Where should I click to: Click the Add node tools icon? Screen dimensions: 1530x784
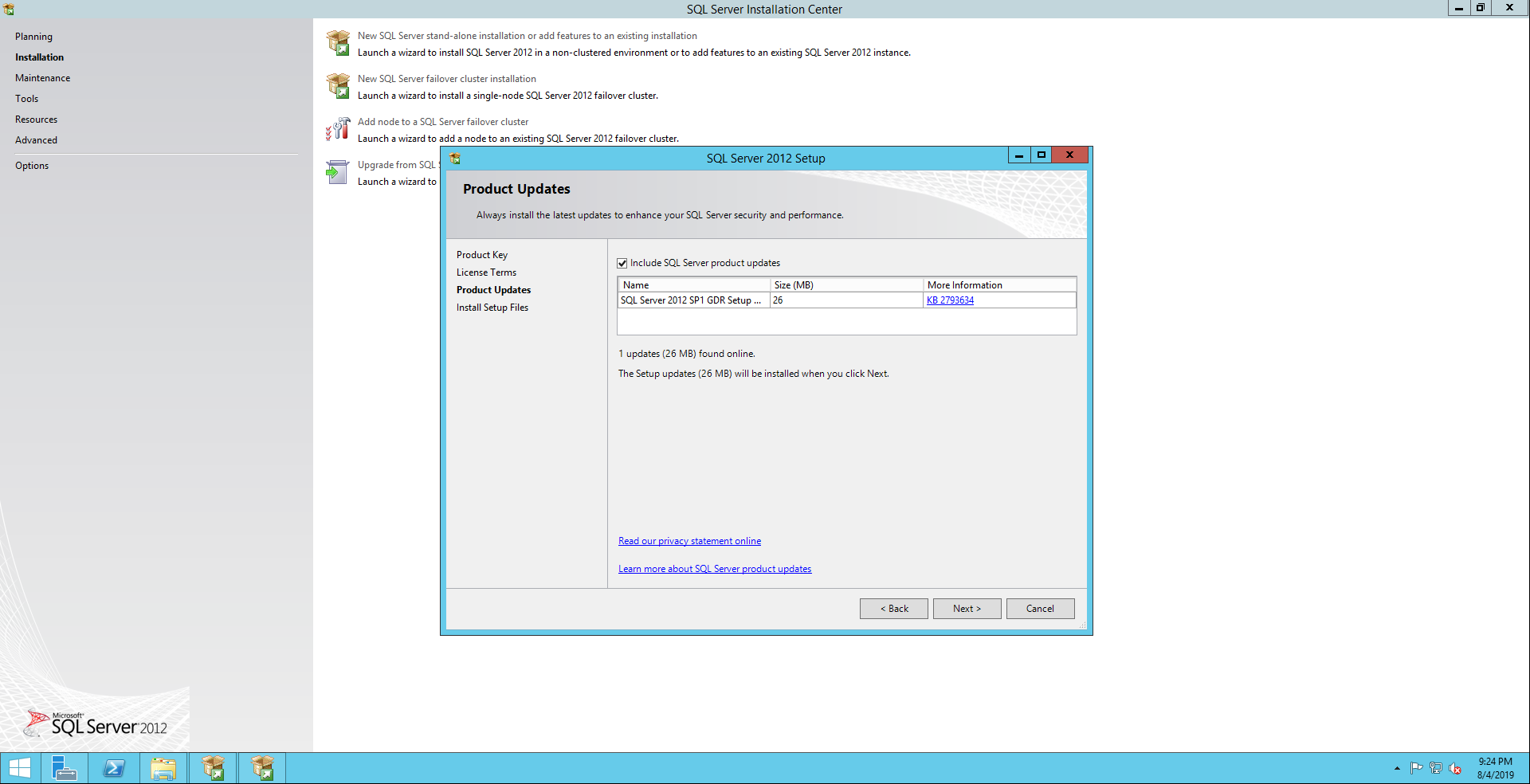pyautogui.click(x=338, y=129)
